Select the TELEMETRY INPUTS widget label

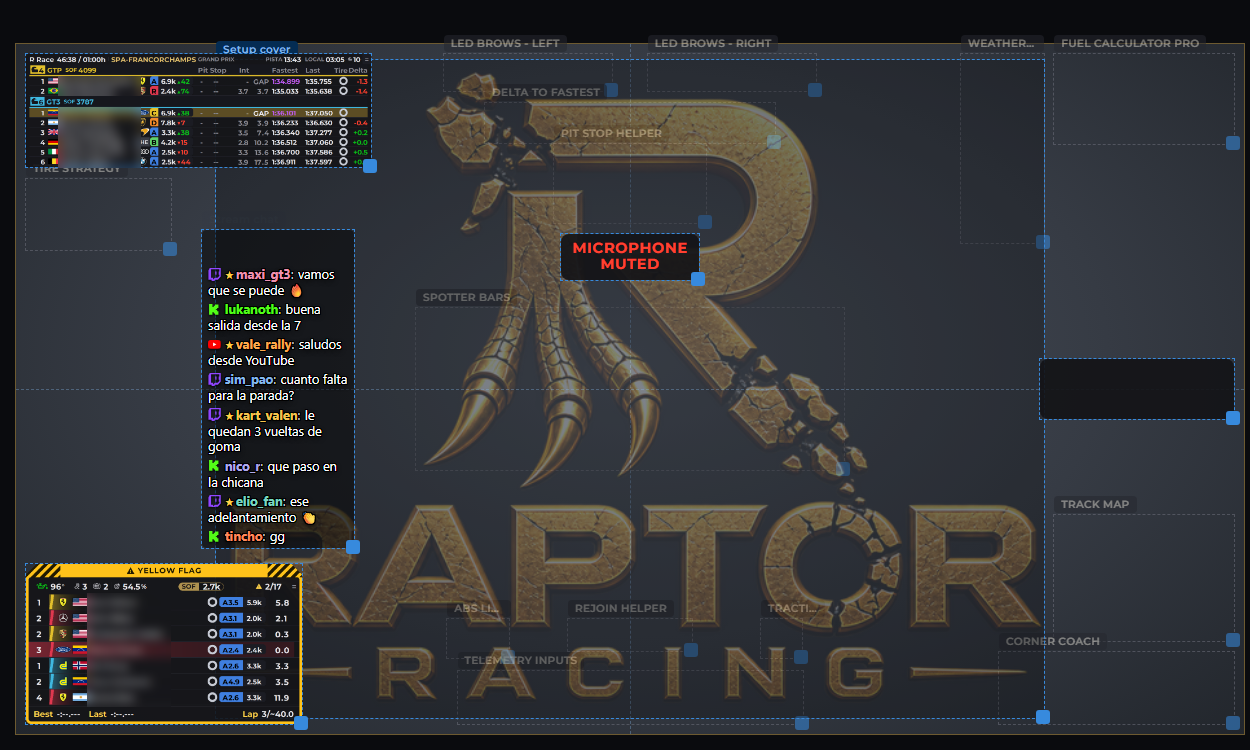click(520, 660)
